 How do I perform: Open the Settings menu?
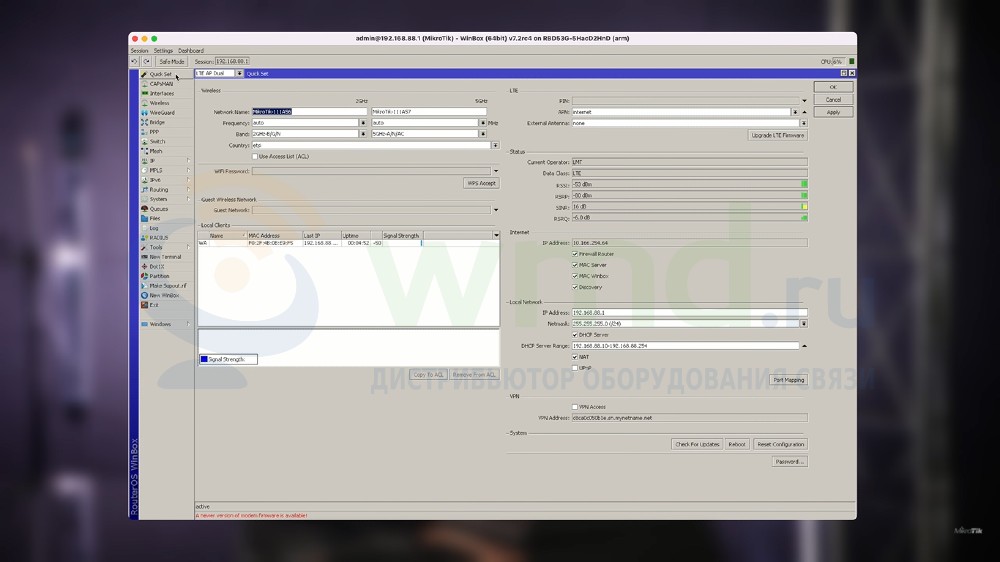tap(163, 50)
